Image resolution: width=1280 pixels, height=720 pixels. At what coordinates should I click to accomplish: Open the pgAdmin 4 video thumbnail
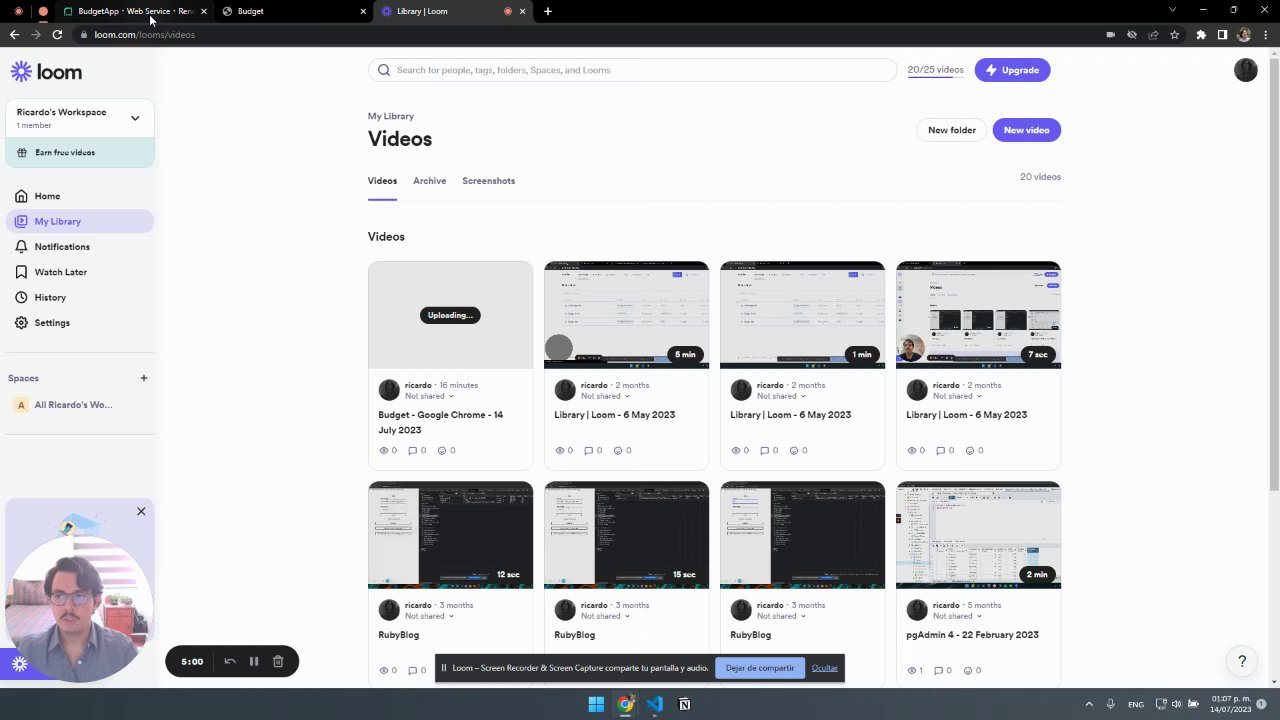pos(978,535)
